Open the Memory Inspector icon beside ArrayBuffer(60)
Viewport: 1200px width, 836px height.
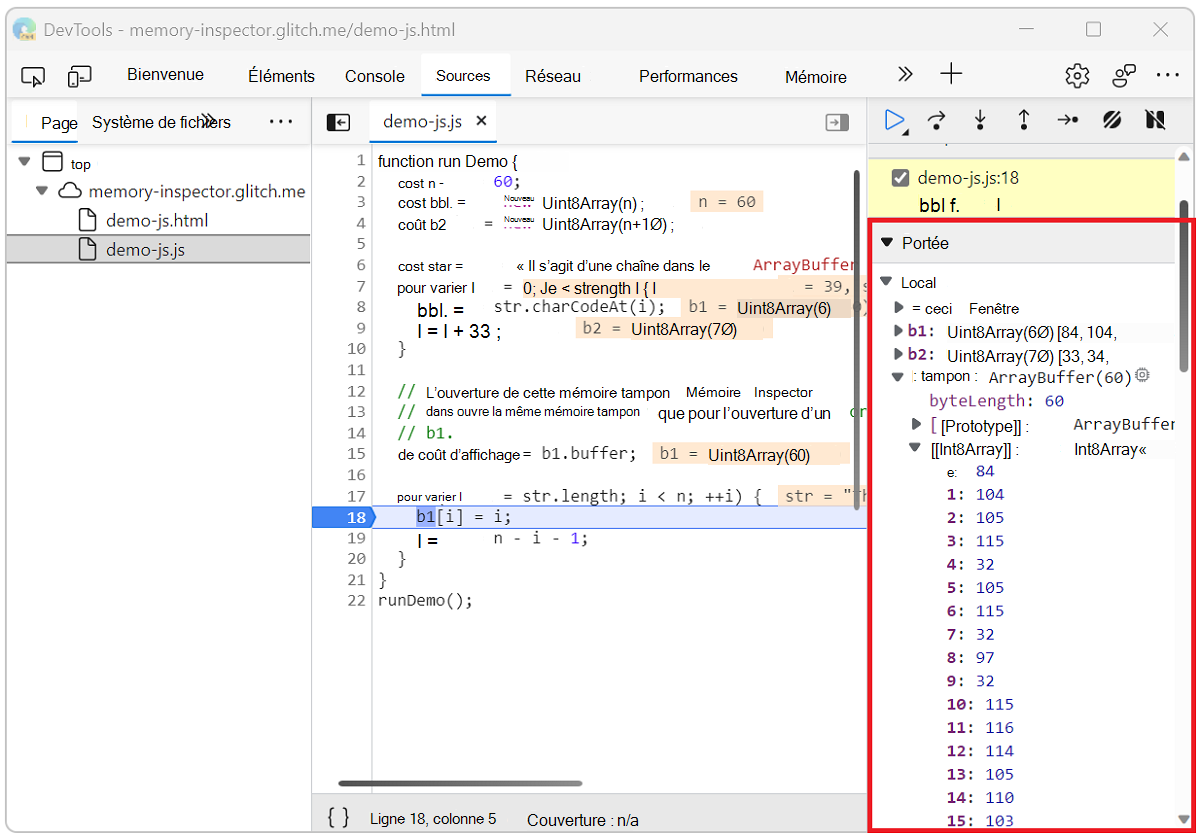(1142, 377)
